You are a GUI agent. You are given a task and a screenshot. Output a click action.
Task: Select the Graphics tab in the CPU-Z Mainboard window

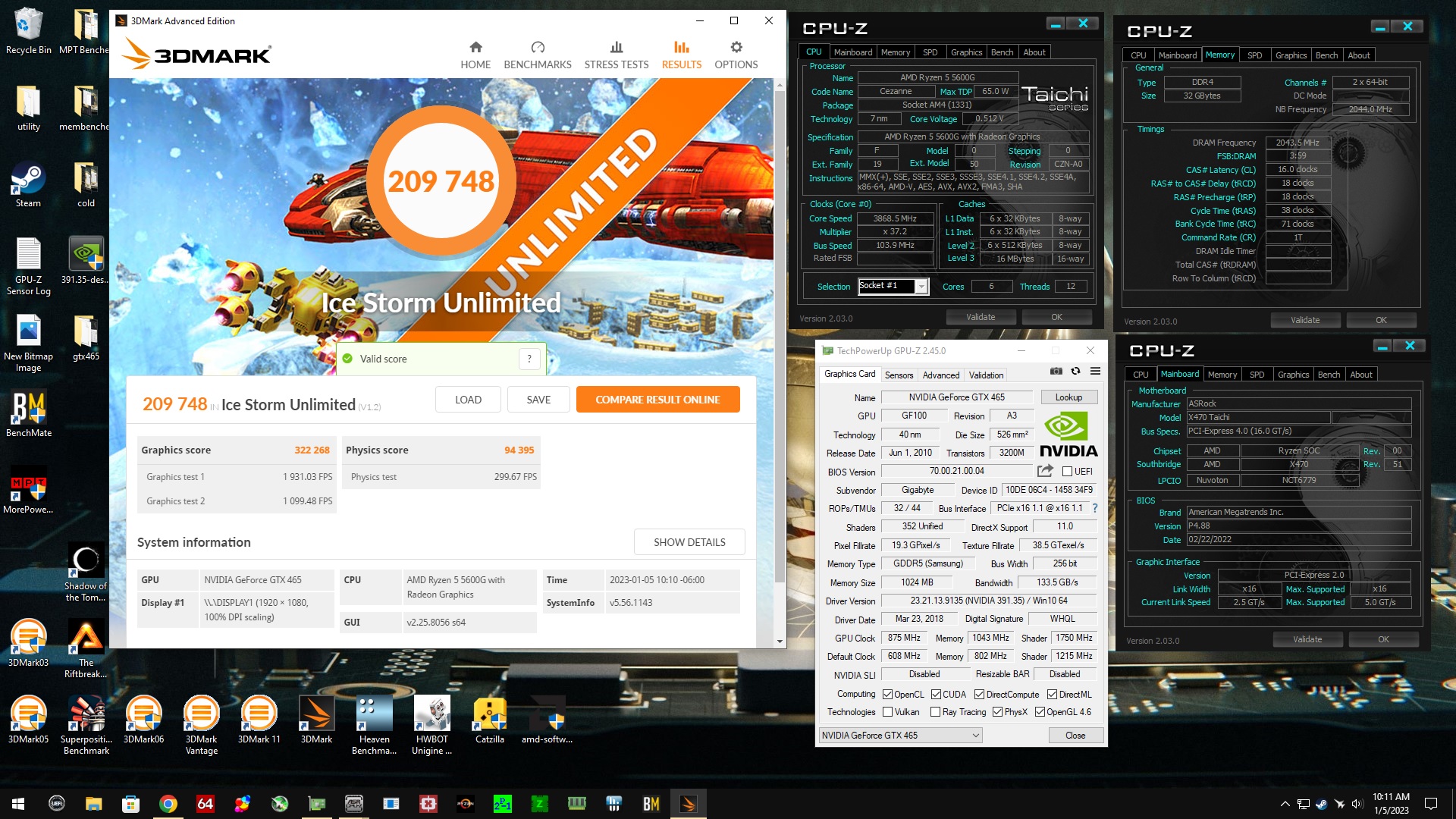[1293, 375]
